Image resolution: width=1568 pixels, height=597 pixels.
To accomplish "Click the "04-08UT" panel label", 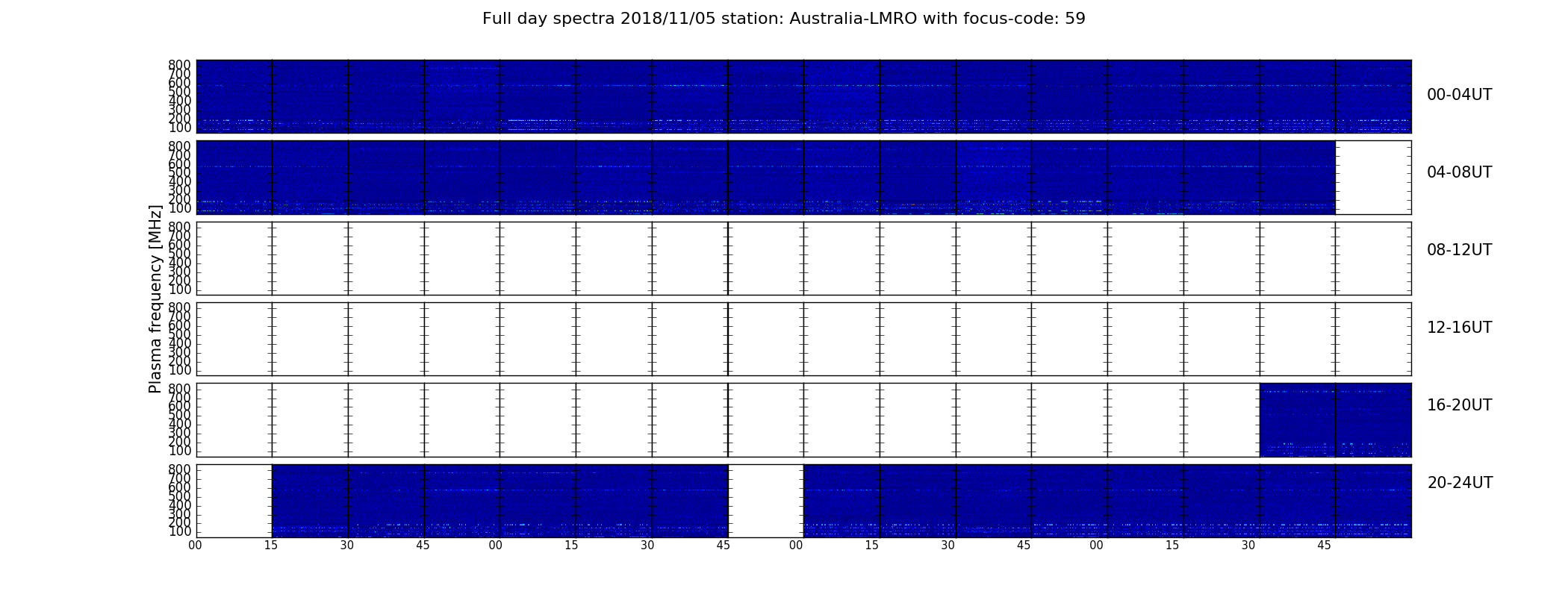I will 1460,172.
